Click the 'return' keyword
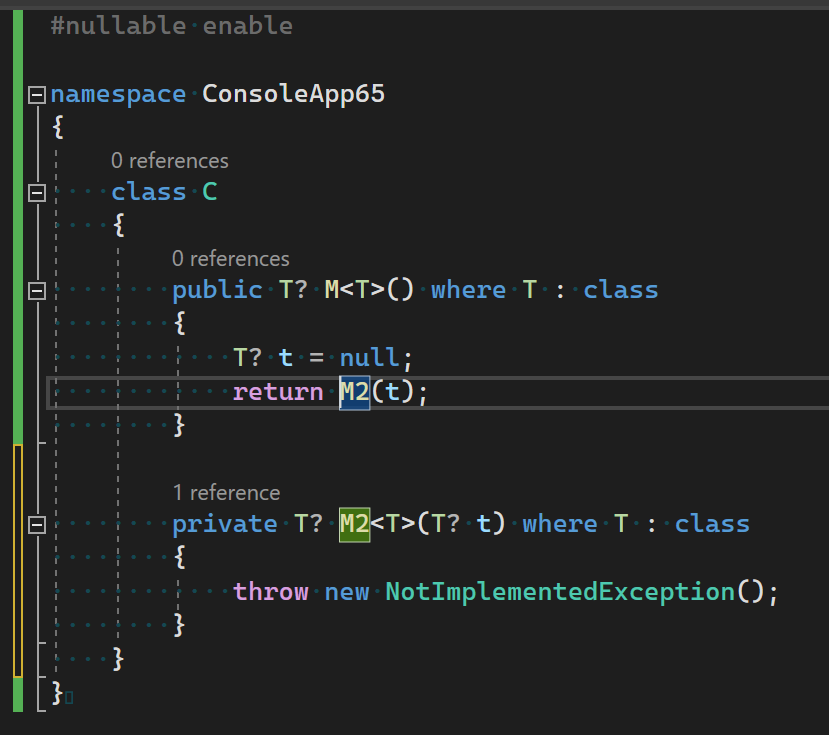 tap(278, 392)
